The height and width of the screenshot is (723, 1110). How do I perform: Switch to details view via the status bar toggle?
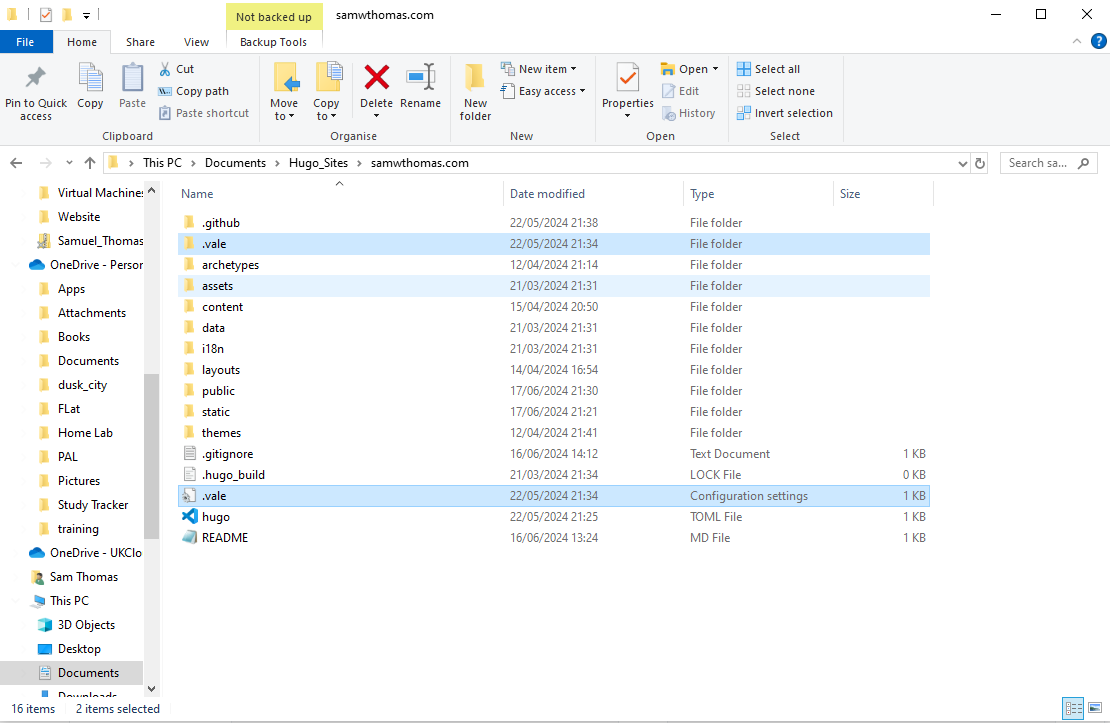[x=1073, y=708]
